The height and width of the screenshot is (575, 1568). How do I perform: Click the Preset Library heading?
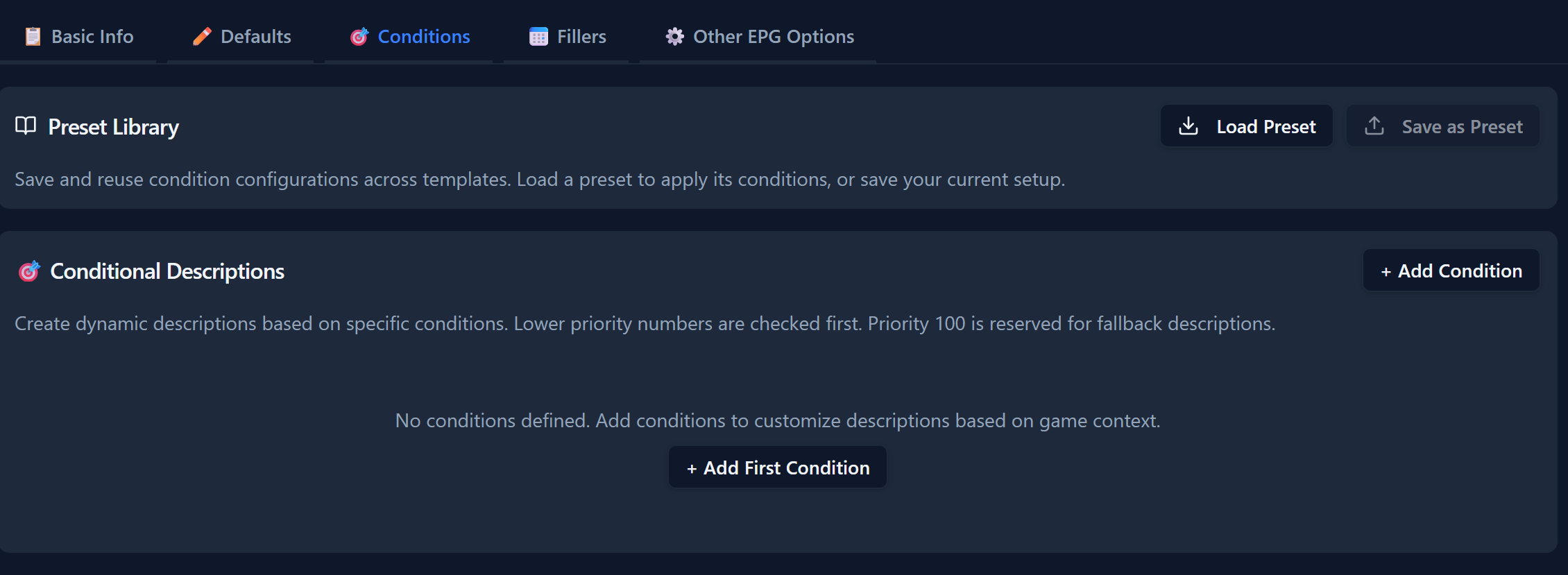[x=114, y=127]
